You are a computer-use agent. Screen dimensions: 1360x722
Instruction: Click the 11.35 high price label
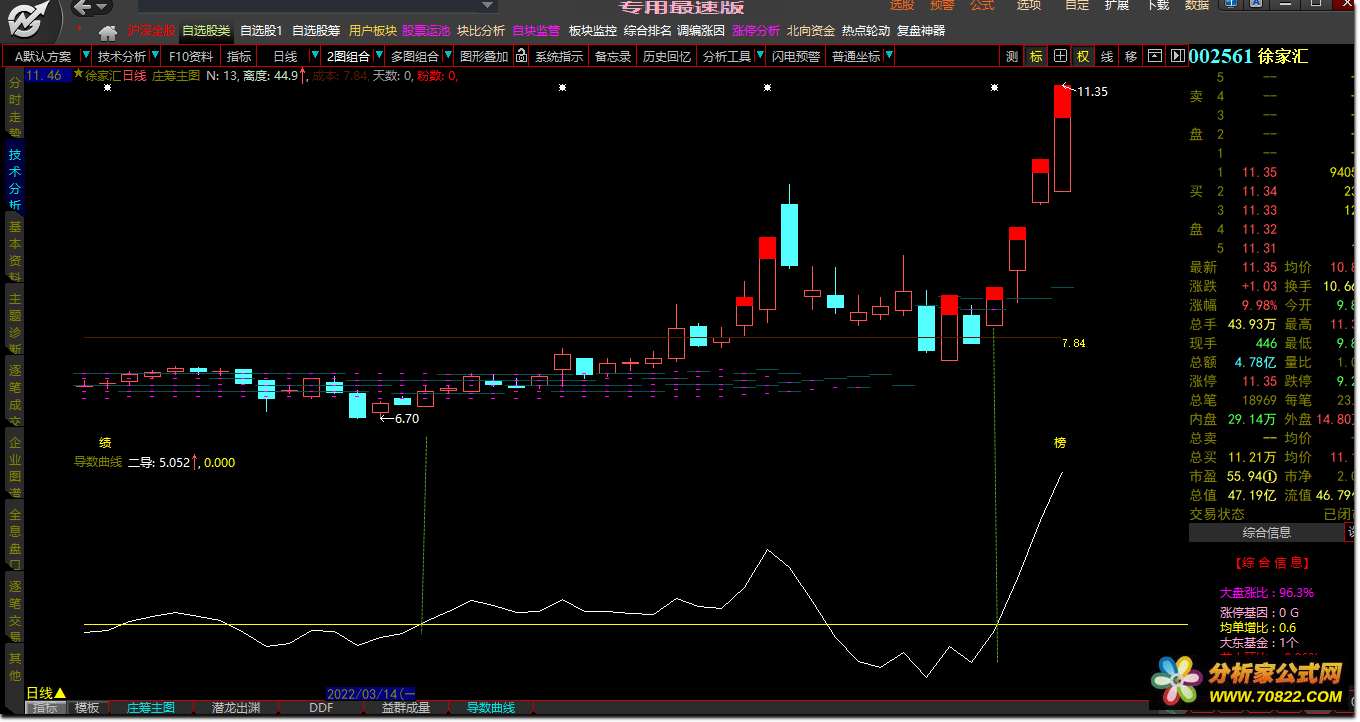click(x=1092, y=91)
